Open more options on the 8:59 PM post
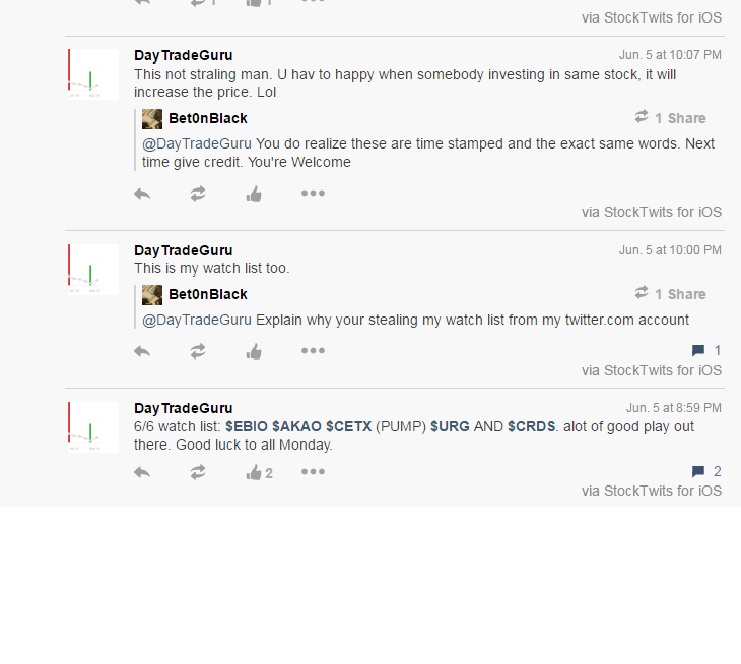The width and height of the screenshot is (741, 664). (313, 472)
